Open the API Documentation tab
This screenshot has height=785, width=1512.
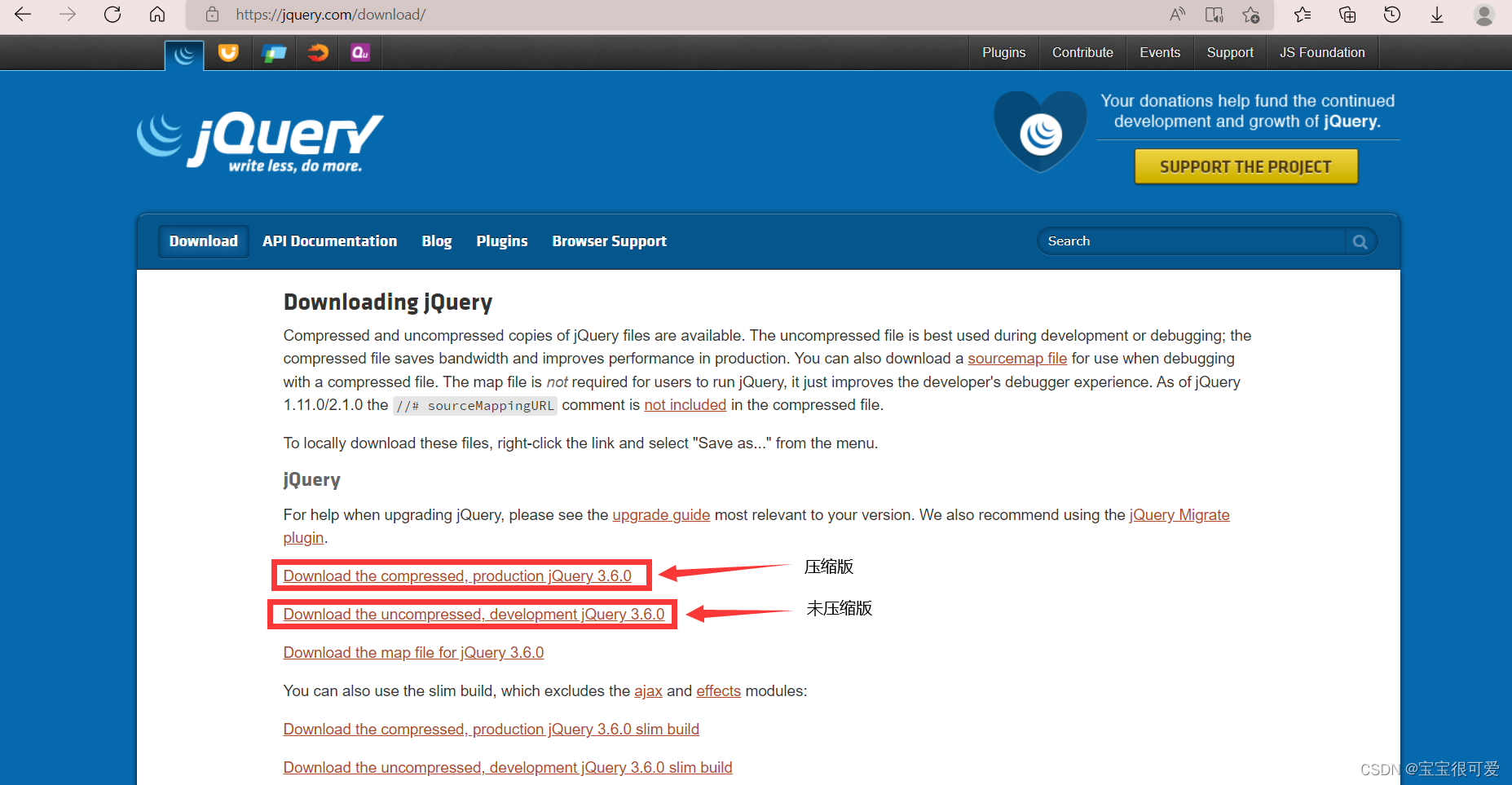tap(329, 241)
